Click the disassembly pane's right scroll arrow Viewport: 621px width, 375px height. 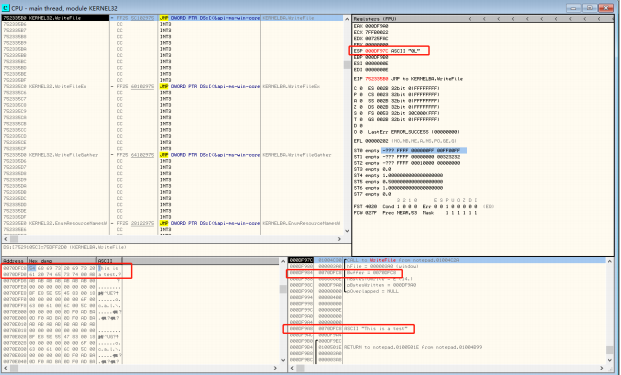pyautogui.click(x=339, y=239)
